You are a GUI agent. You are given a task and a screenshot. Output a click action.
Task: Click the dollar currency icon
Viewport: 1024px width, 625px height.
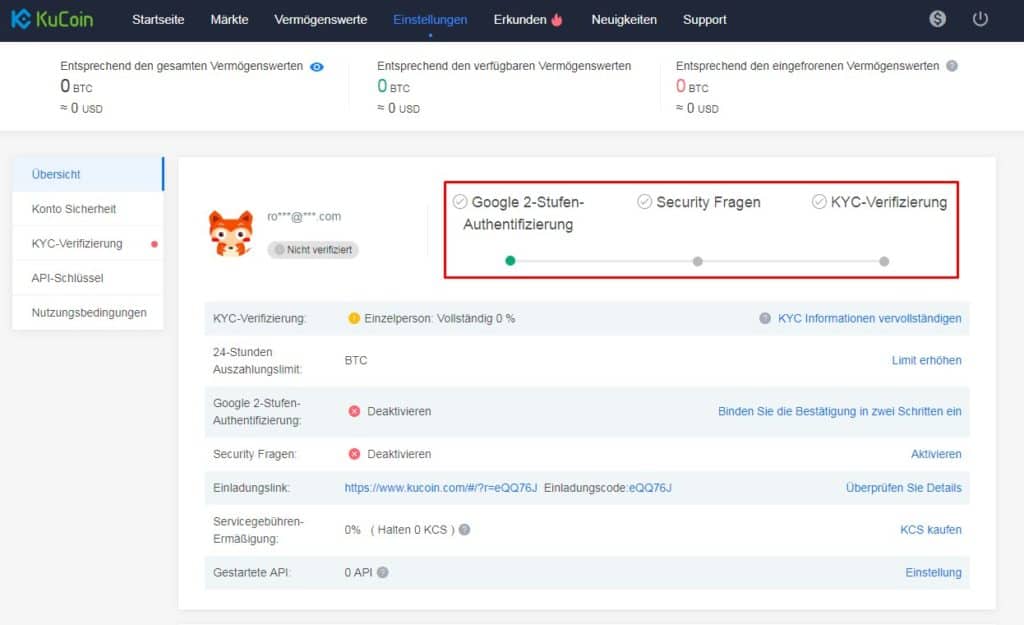point(937,19)
